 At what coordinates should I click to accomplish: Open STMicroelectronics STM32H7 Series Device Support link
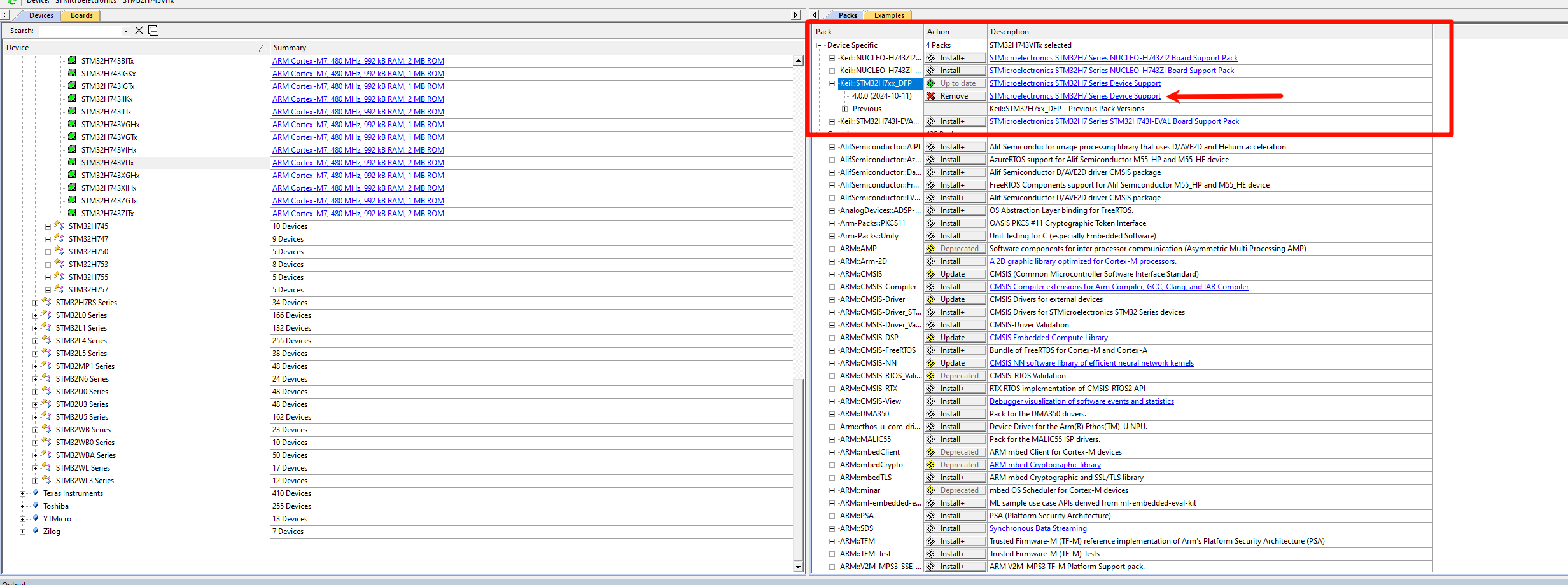(x=1075, y=95)
